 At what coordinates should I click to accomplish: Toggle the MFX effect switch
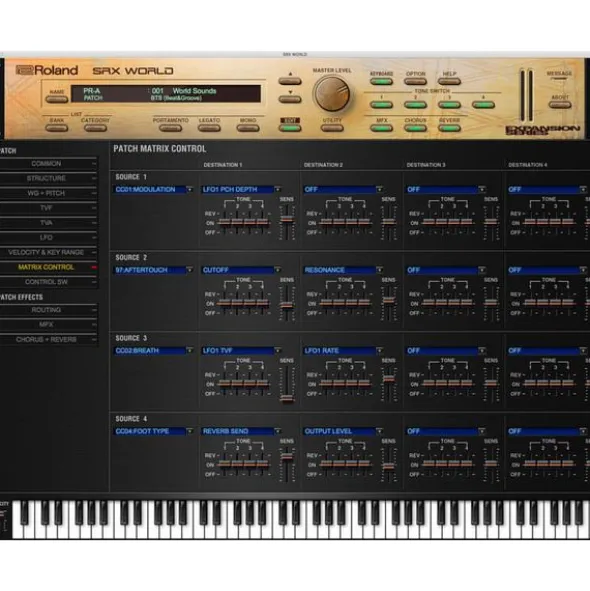[381, 128]
